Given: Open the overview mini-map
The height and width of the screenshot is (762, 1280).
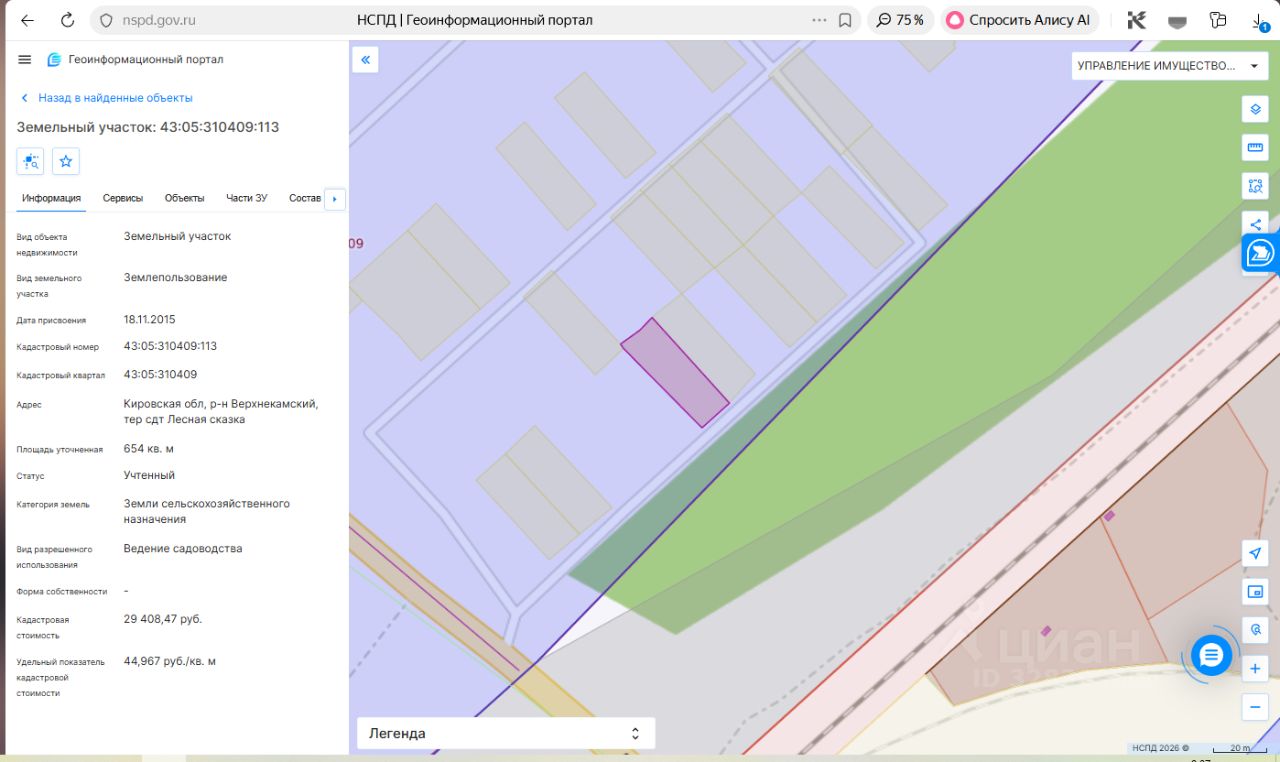Looking at the screenshot, I should [x=1255, y=591].
